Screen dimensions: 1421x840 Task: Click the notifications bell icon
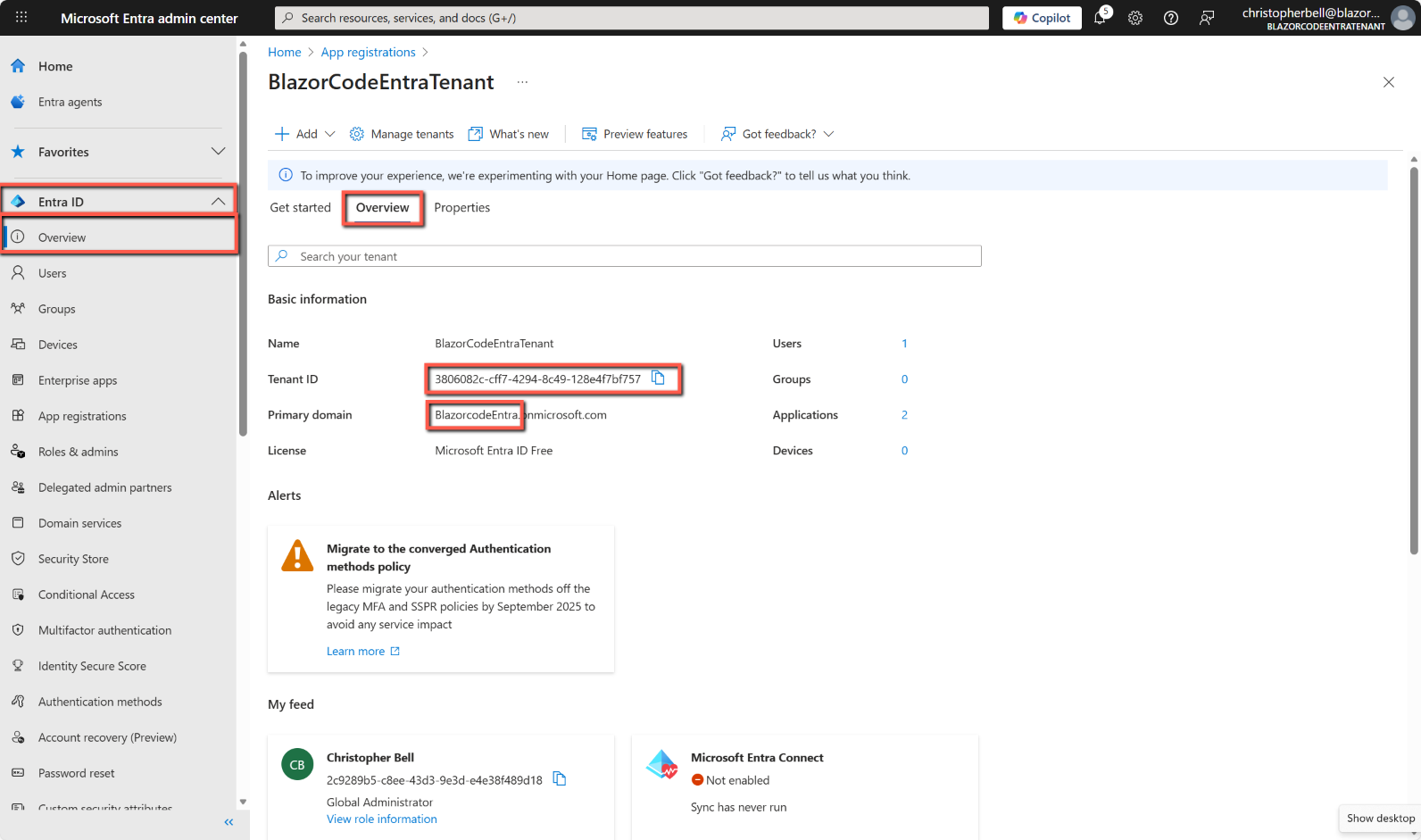click(x=1100, y=18)
